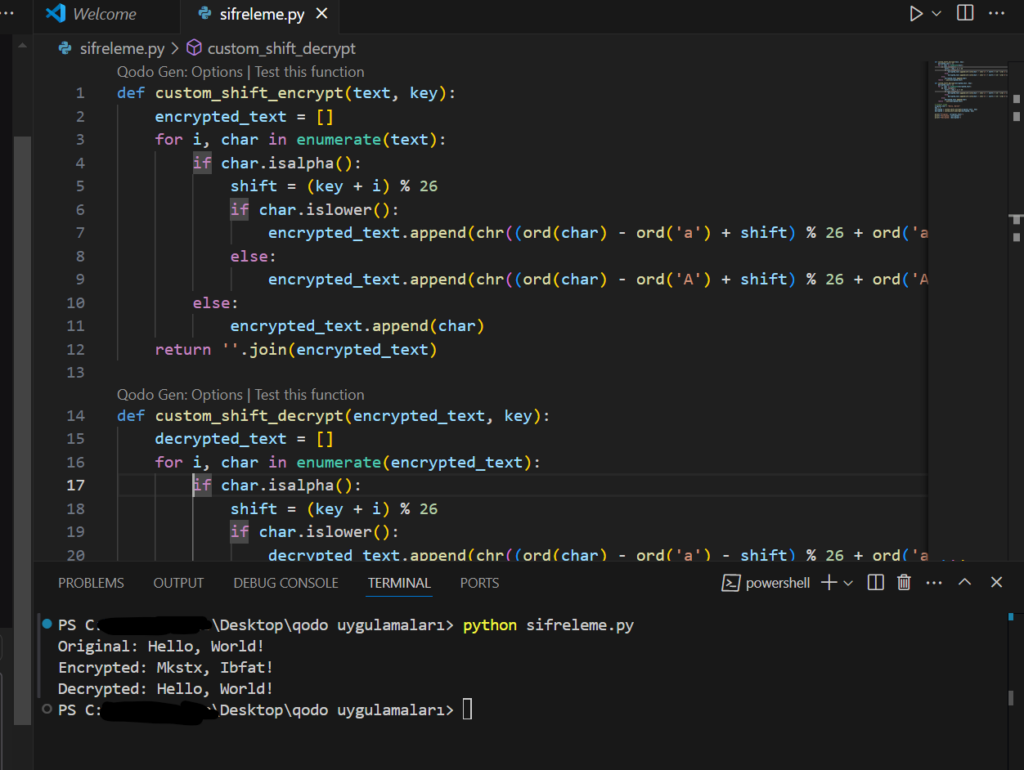This screenshot has height=770, width=1024.
Task: Click the blue command success marker in terminal
Action: coord(47,624)
